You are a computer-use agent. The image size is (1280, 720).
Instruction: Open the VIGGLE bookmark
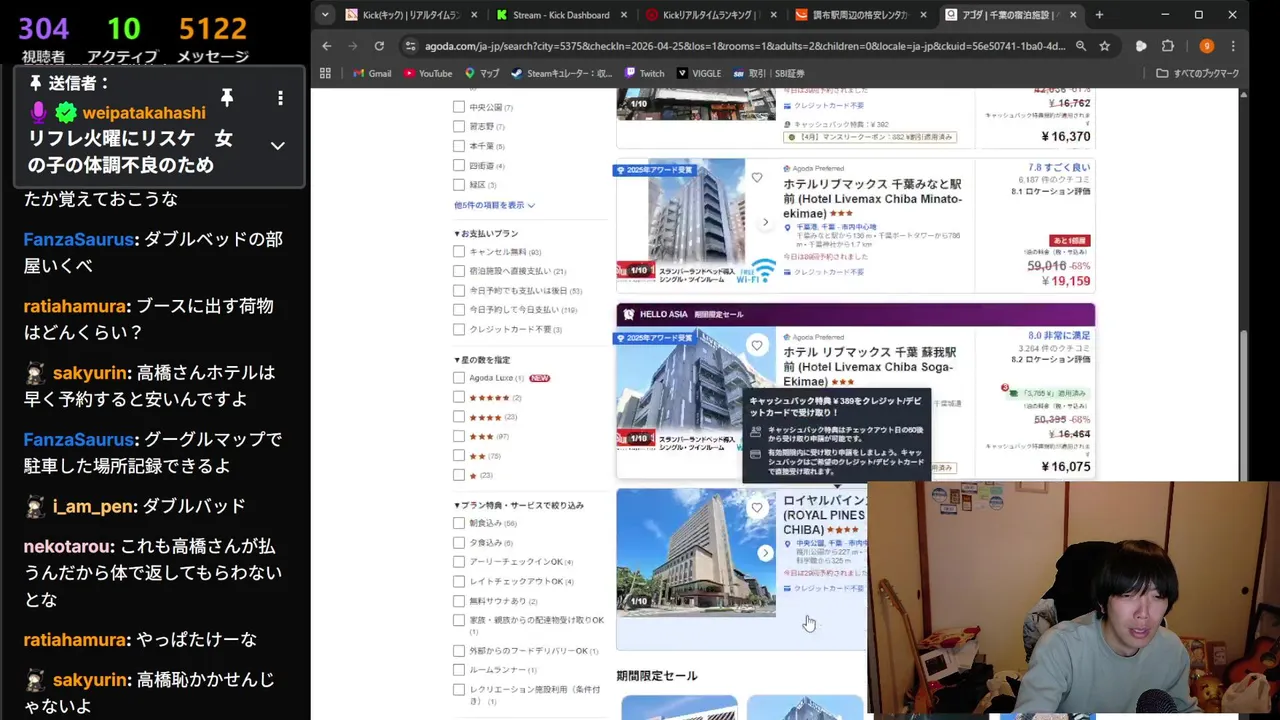pos(699,73)
